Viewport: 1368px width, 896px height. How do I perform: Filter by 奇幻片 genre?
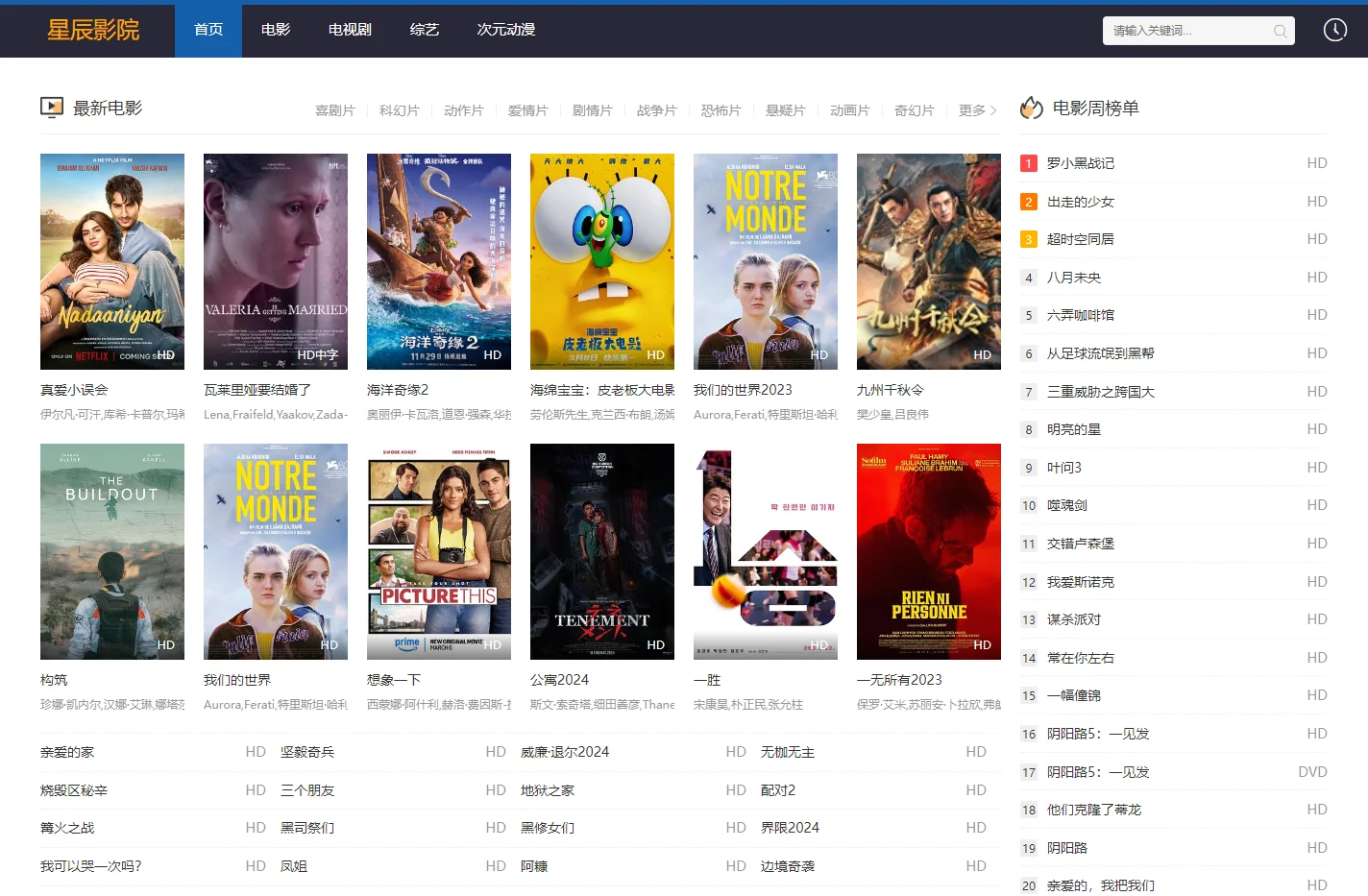tap(915, 110)
